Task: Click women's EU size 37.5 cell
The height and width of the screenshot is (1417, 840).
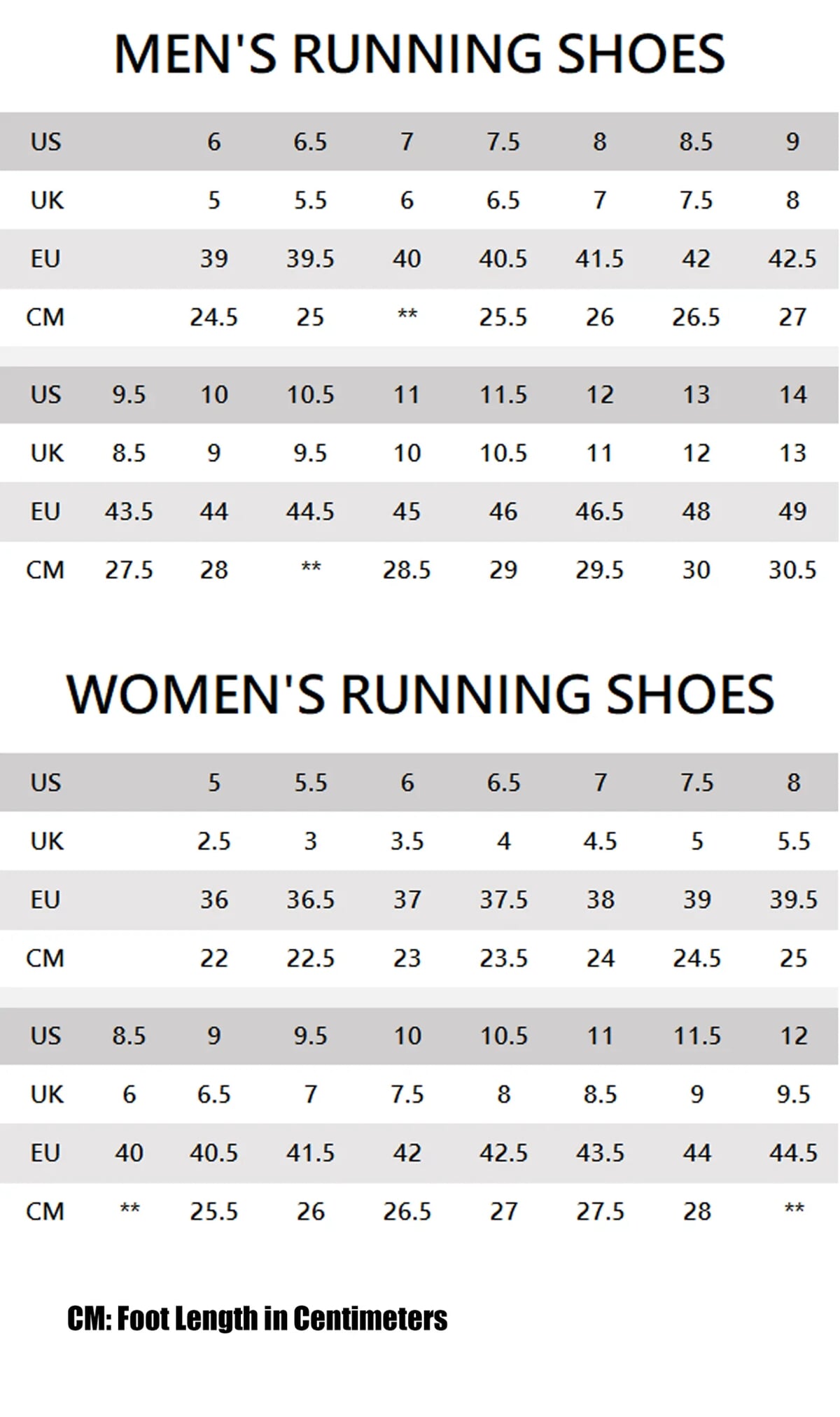Action: 503,900
